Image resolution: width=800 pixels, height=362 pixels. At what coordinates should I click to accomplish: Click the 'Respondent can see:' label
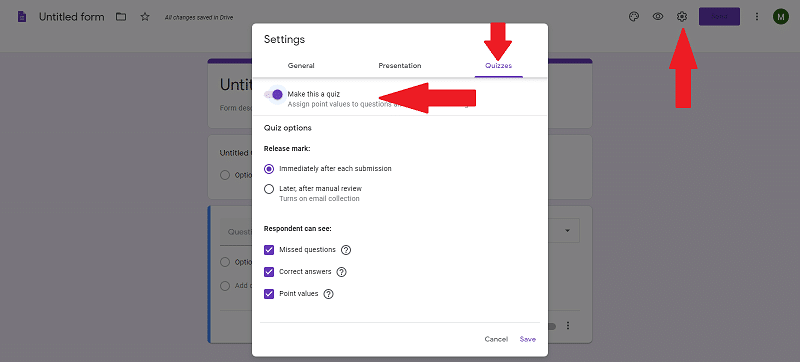[298, 228]
